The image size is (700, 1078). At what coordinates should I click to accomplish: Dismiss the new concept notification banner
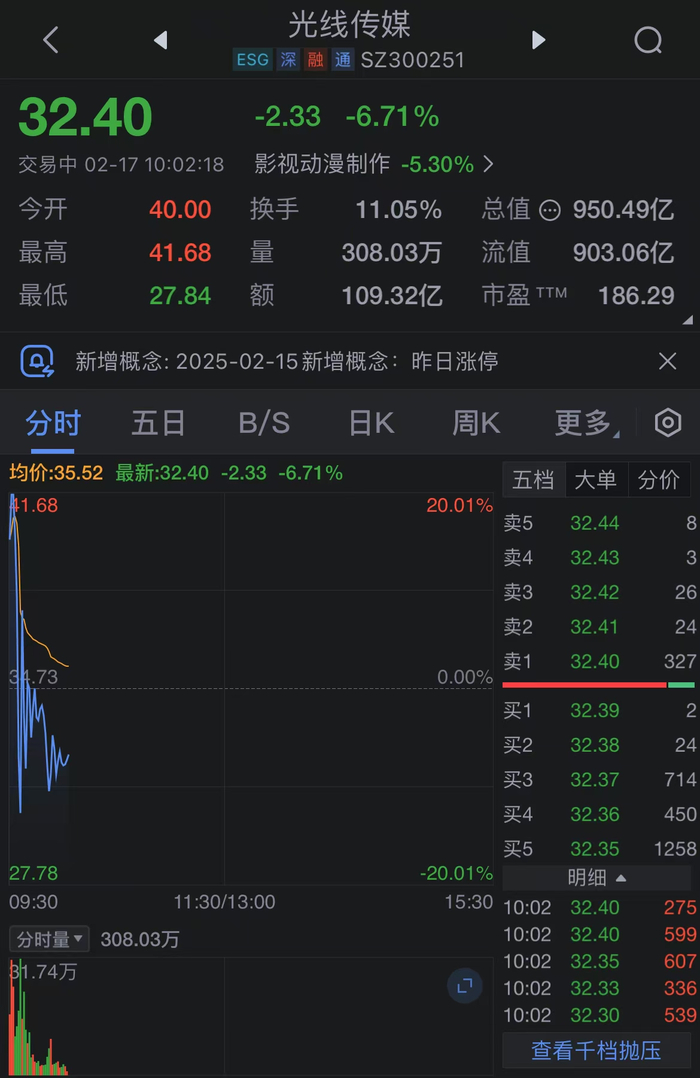point(667,361)
